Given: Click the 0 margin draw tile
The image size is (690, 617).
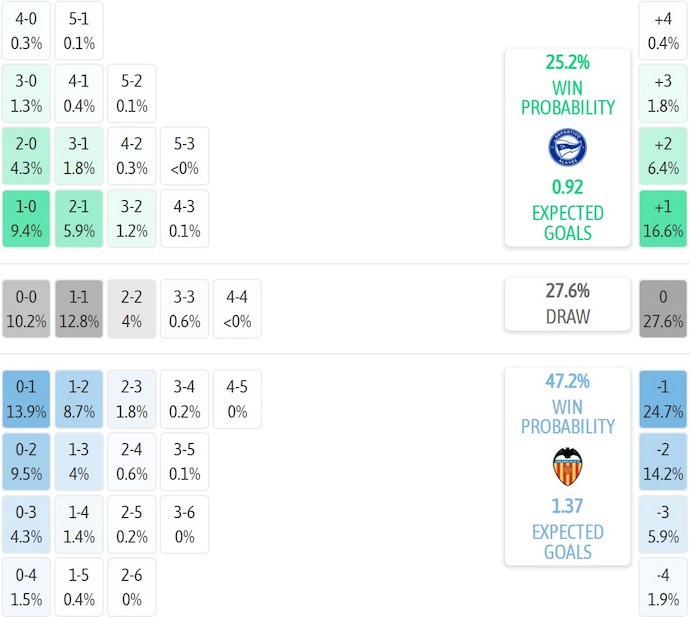Looking at the screenshot, I should [663, 309].
